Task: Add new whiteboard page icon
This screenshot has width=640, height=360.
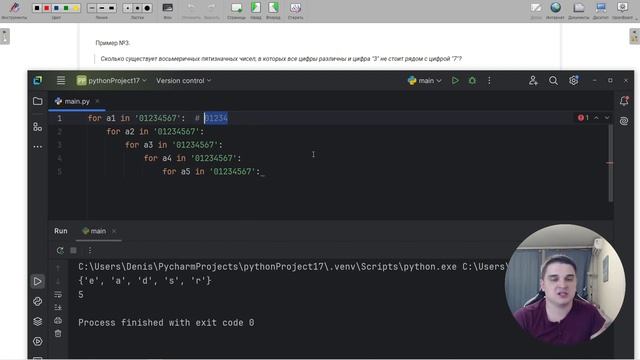Action: (236, 10)
